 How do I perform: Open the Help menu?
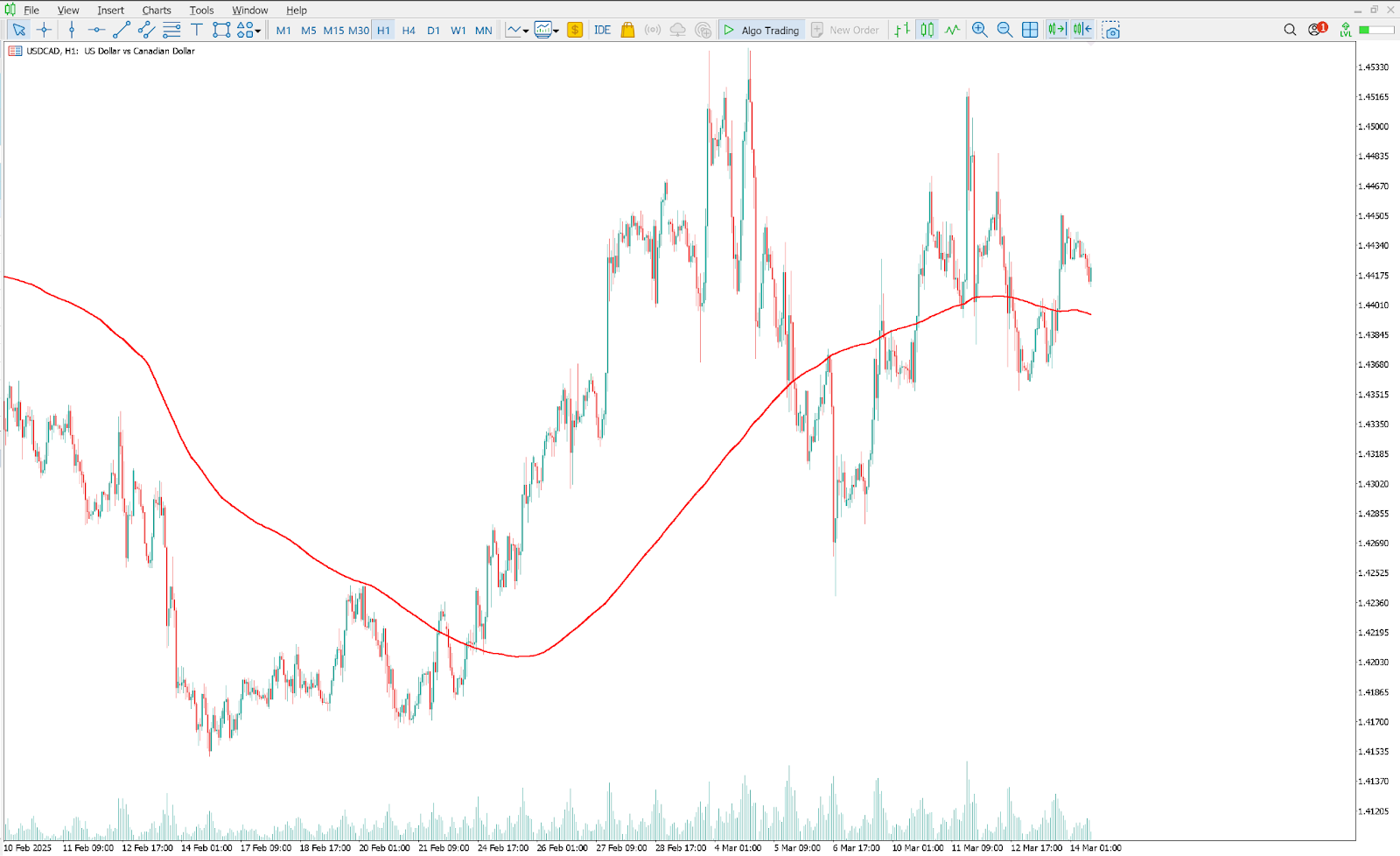pyautogui.click(x=297, y=11)
